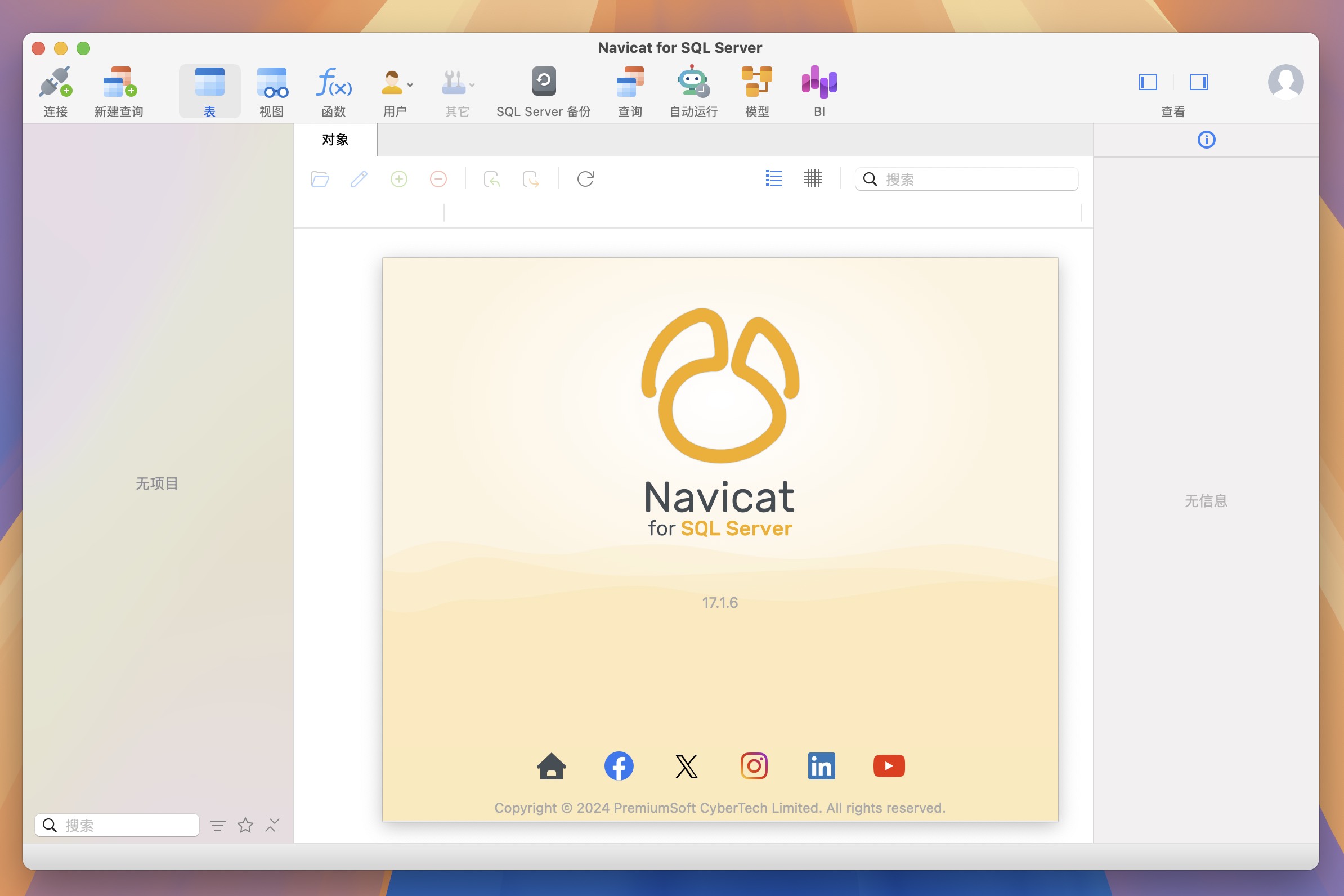Click the design table pencil icon
1344x896 pixels.
[359, 179]
